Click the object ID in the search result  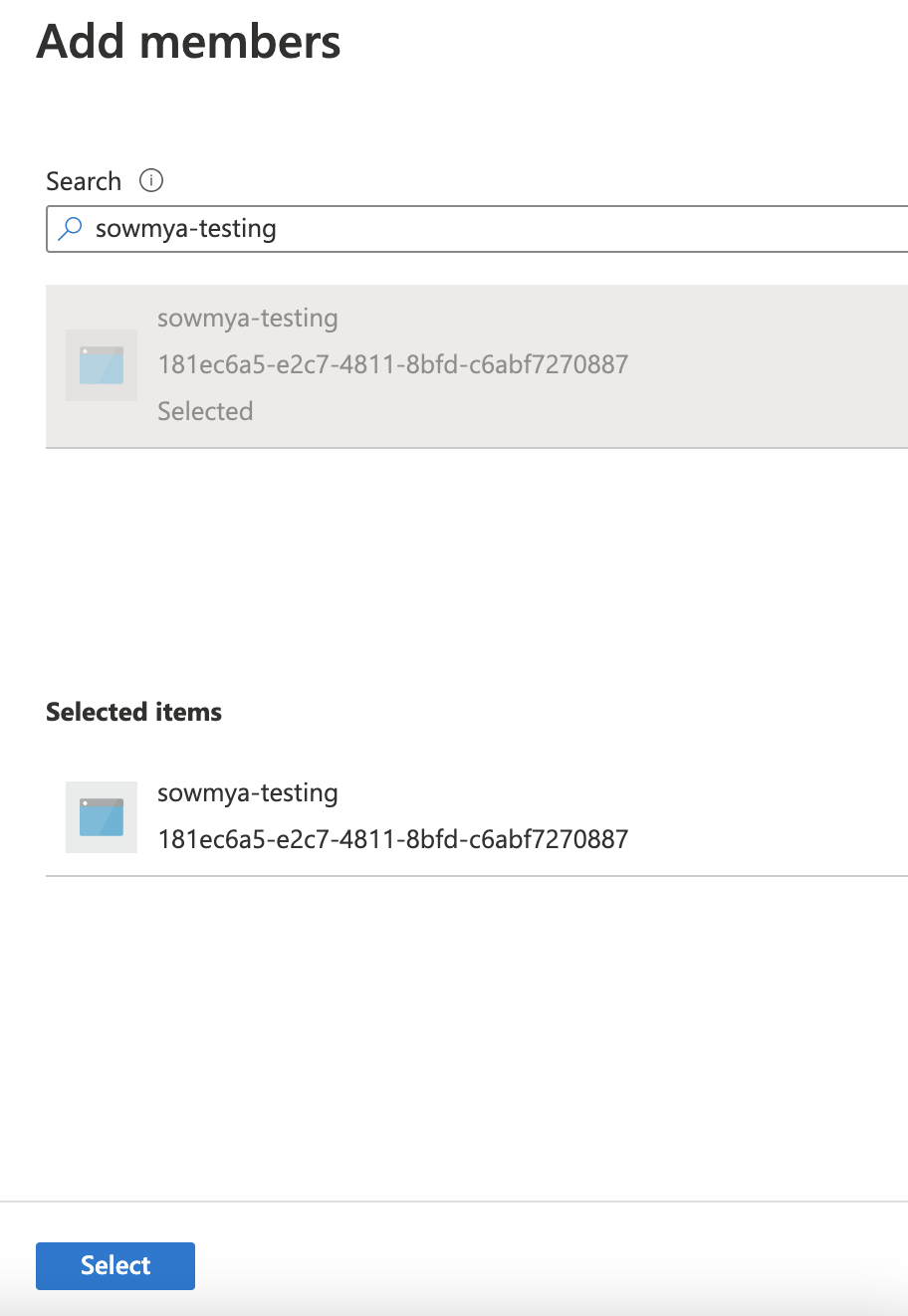tap(392, 364)
